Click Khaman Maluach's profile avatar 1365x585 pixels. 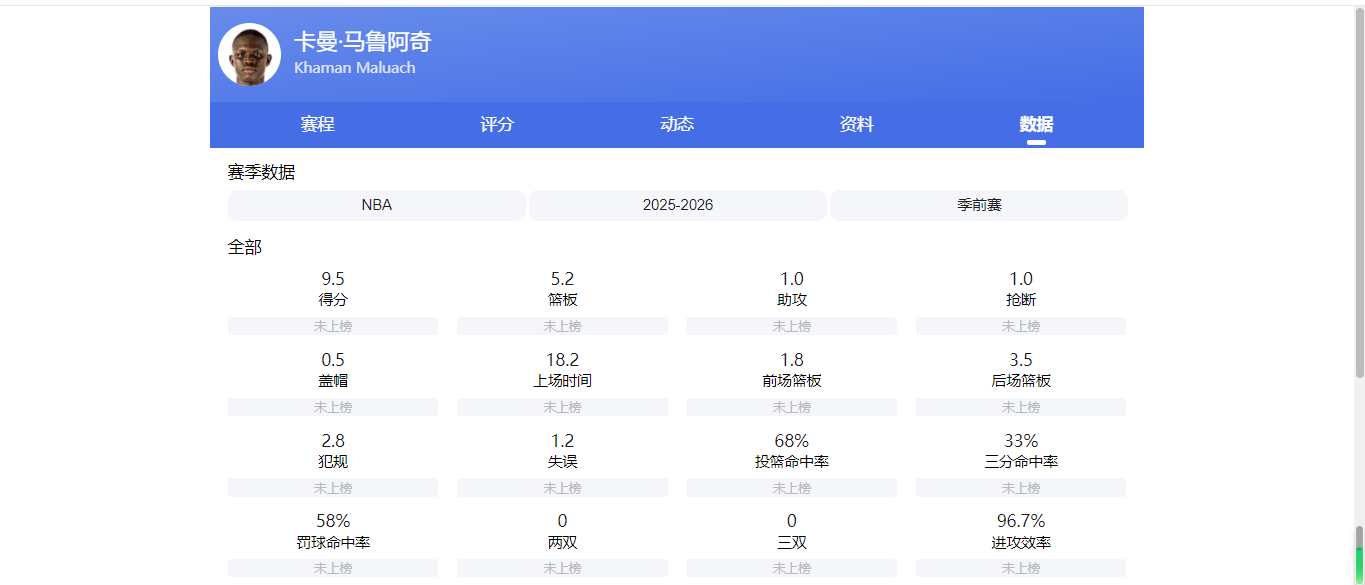[249, 54]
